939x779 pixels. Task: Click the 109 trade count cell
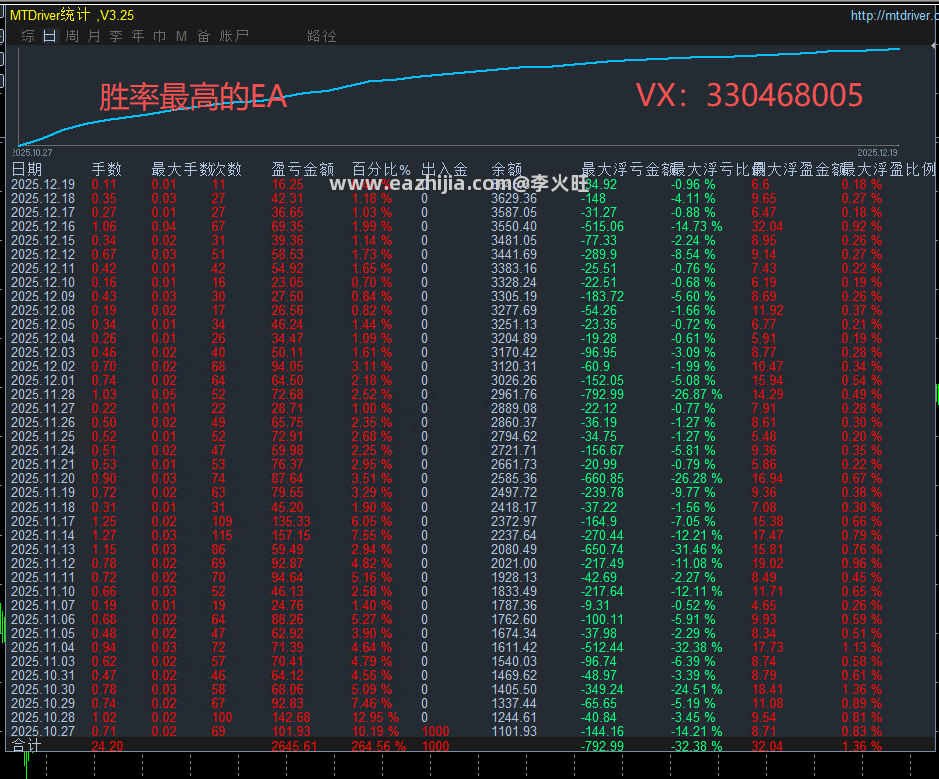point(222,522)
